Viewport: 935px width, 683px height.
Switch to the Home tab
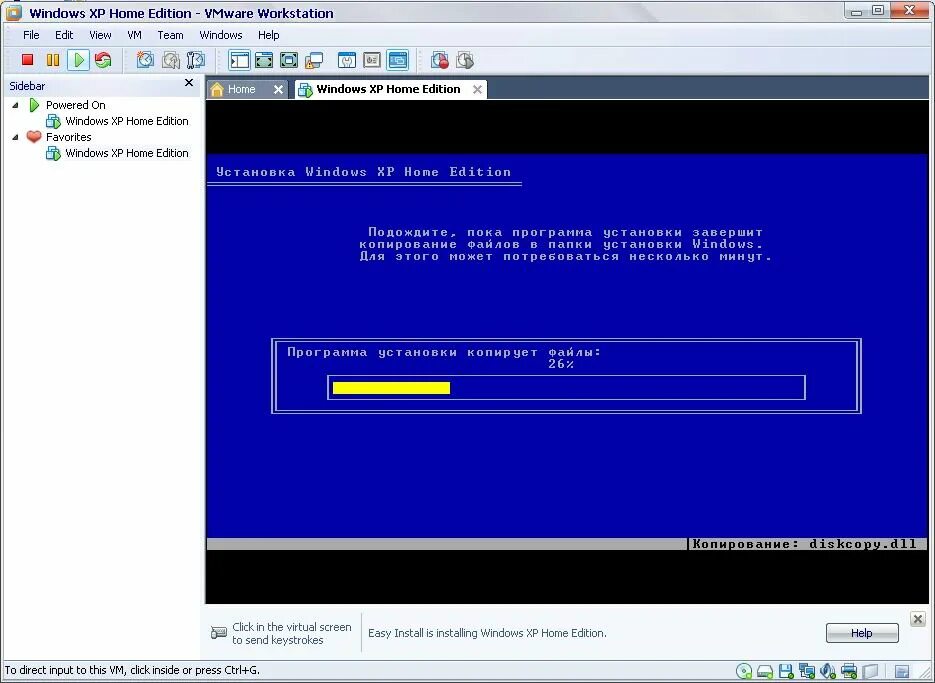point(240,88)
